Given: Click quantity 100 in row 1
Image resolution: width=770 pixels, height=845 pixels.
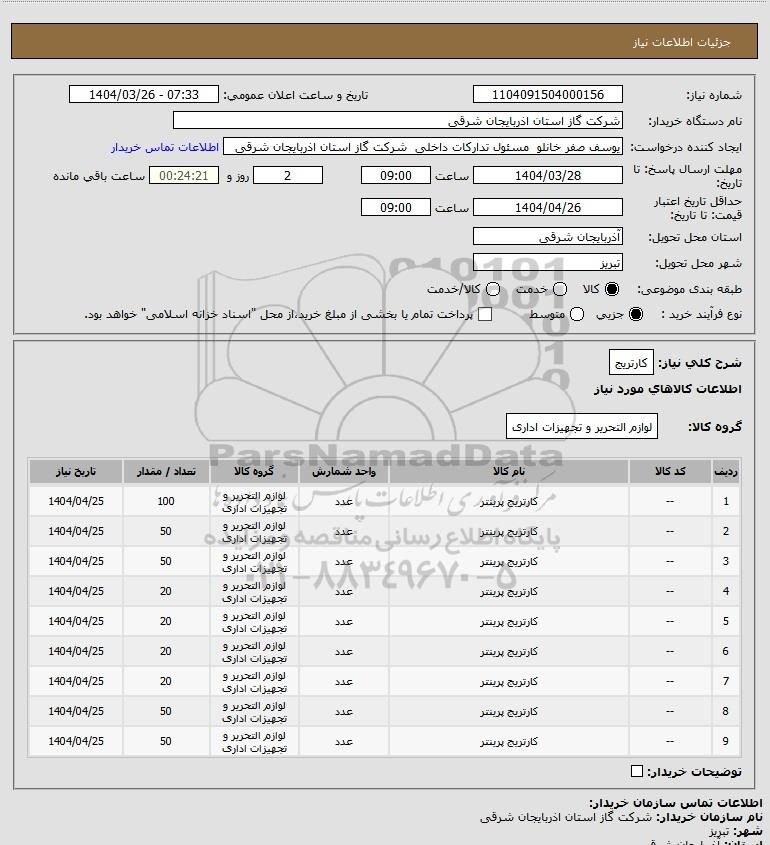Looking at the screenshot, I should 166,501.
